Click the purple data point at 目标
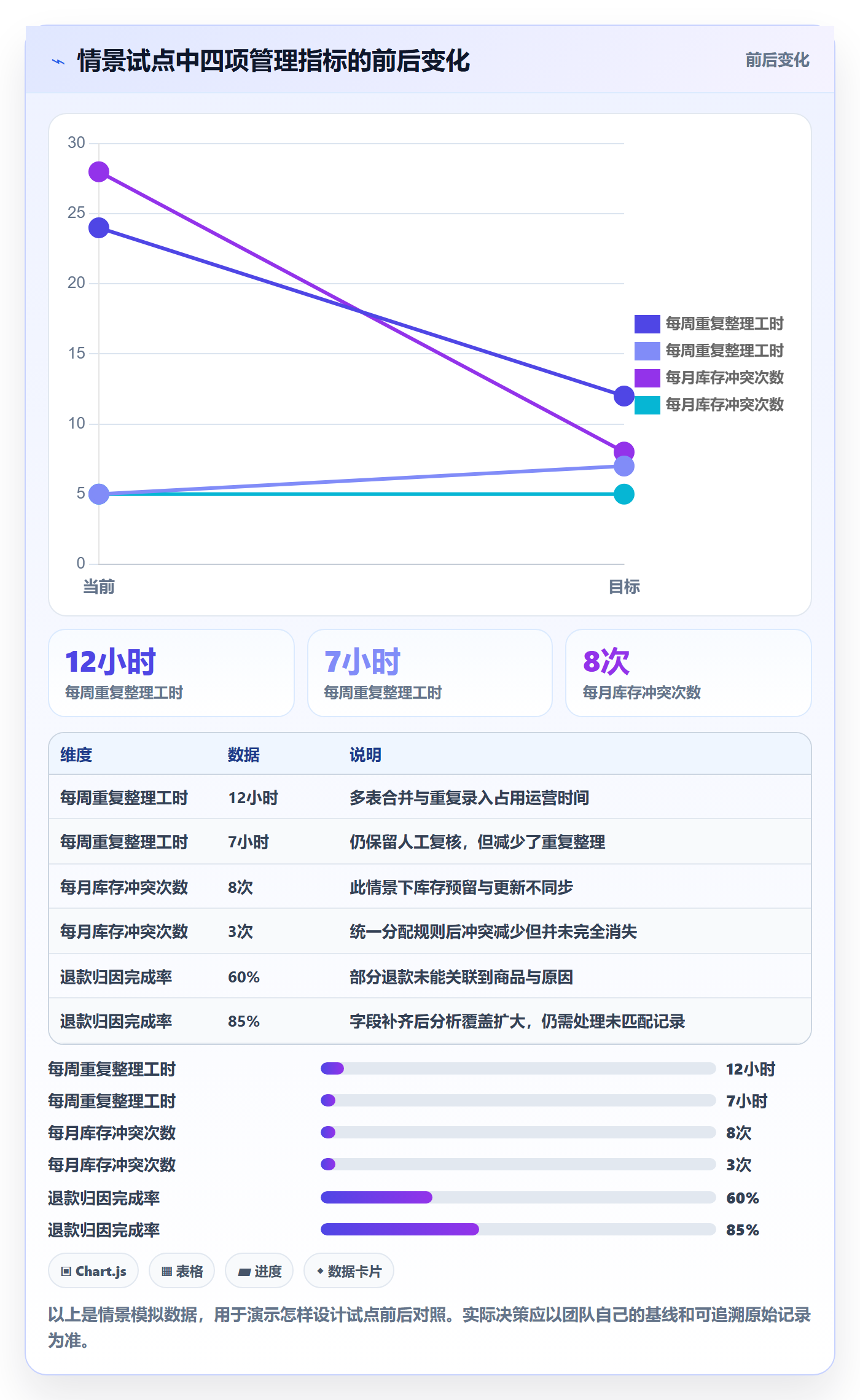This screenshot has width=860, height=1400. point(623,451)
